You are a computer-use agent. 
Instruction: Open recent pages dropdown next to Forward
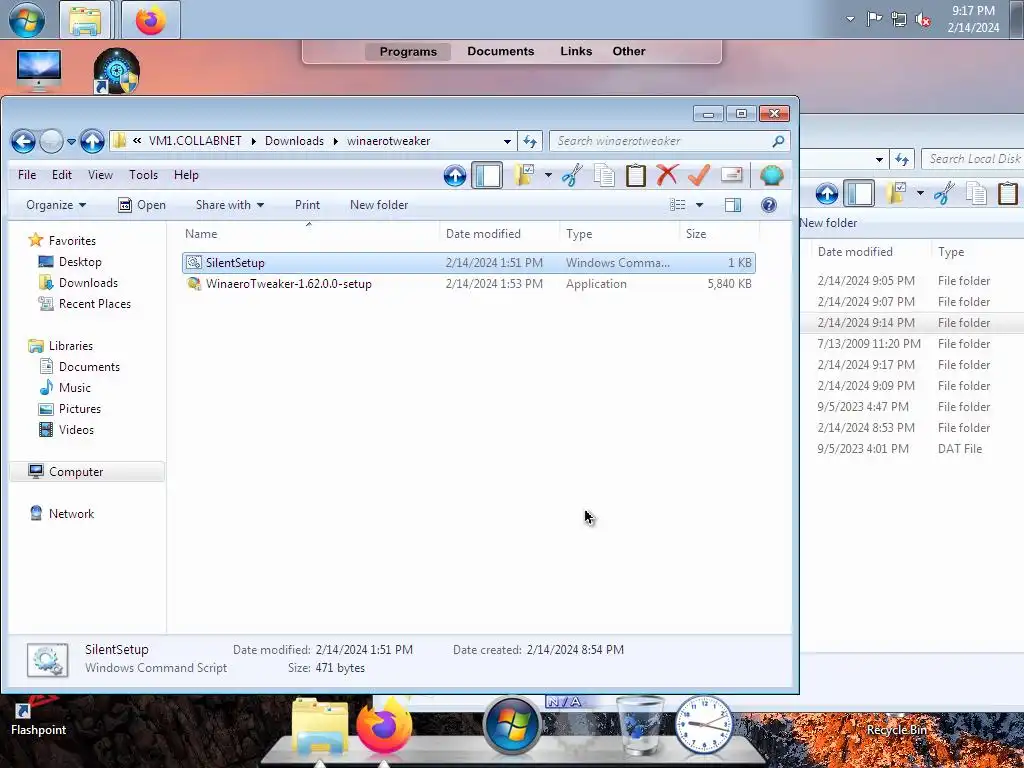coord(71,142)
